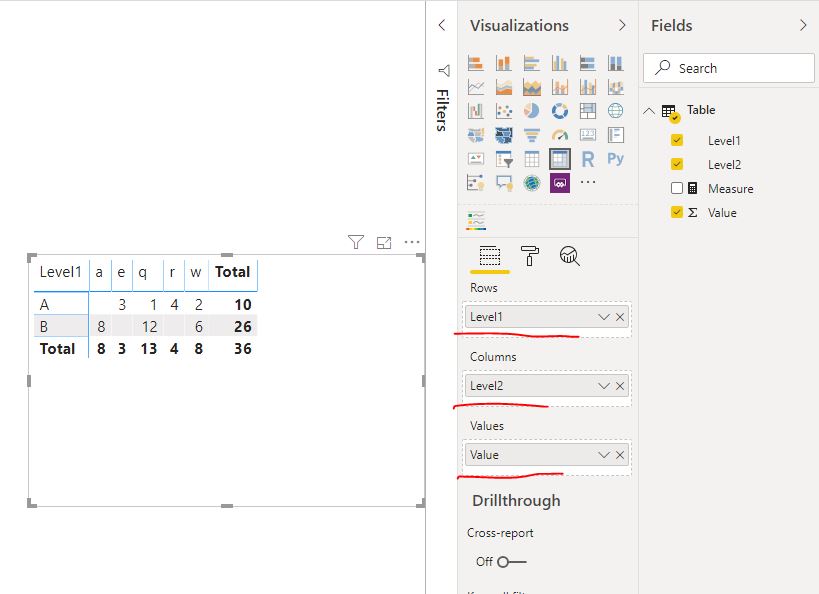Choose the Gauge visualization icon

(559, 135)
